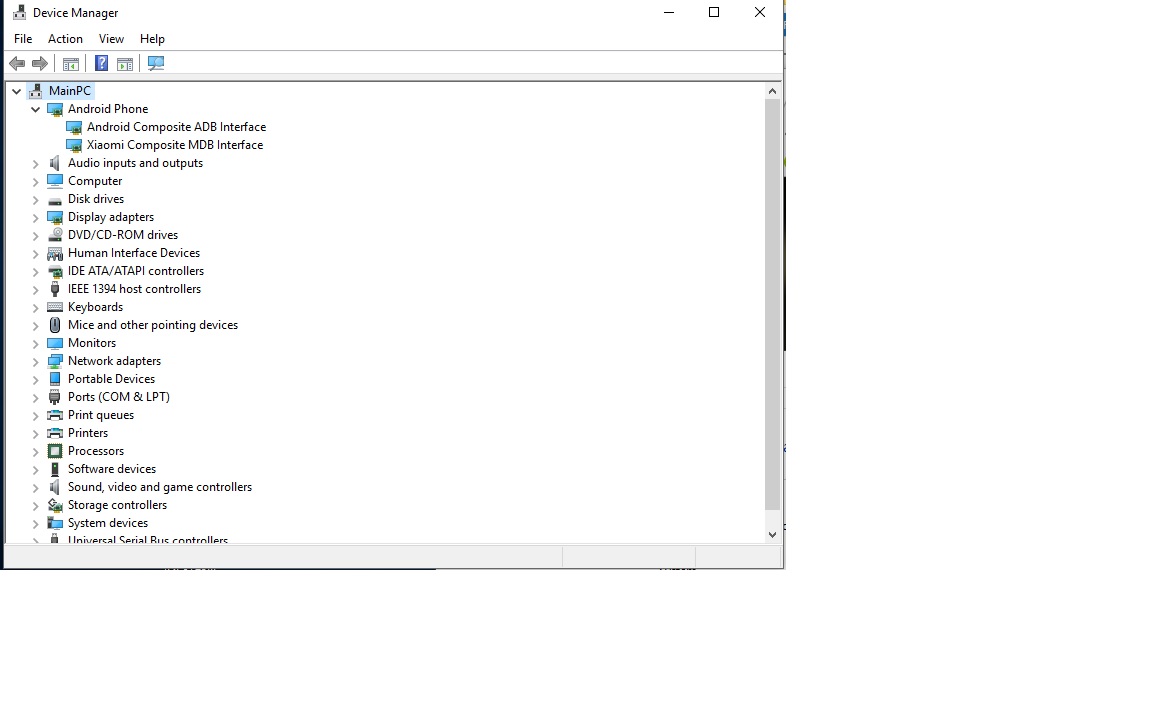This screenshot has width=1152, height=720.
Task: Click the Ports (COM & LPT) icon
Action: [54, 397]
